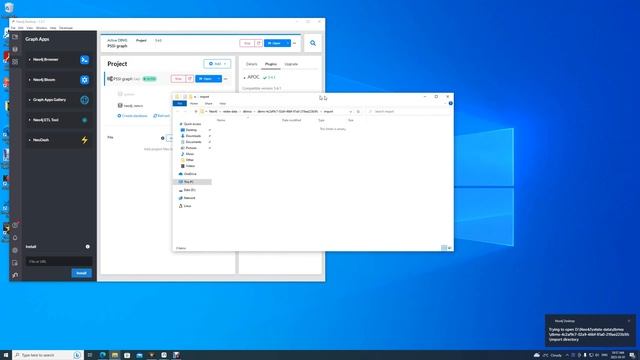Collapse the APOC plugin entry
This screenshot has height=360, width=640.
244,77
